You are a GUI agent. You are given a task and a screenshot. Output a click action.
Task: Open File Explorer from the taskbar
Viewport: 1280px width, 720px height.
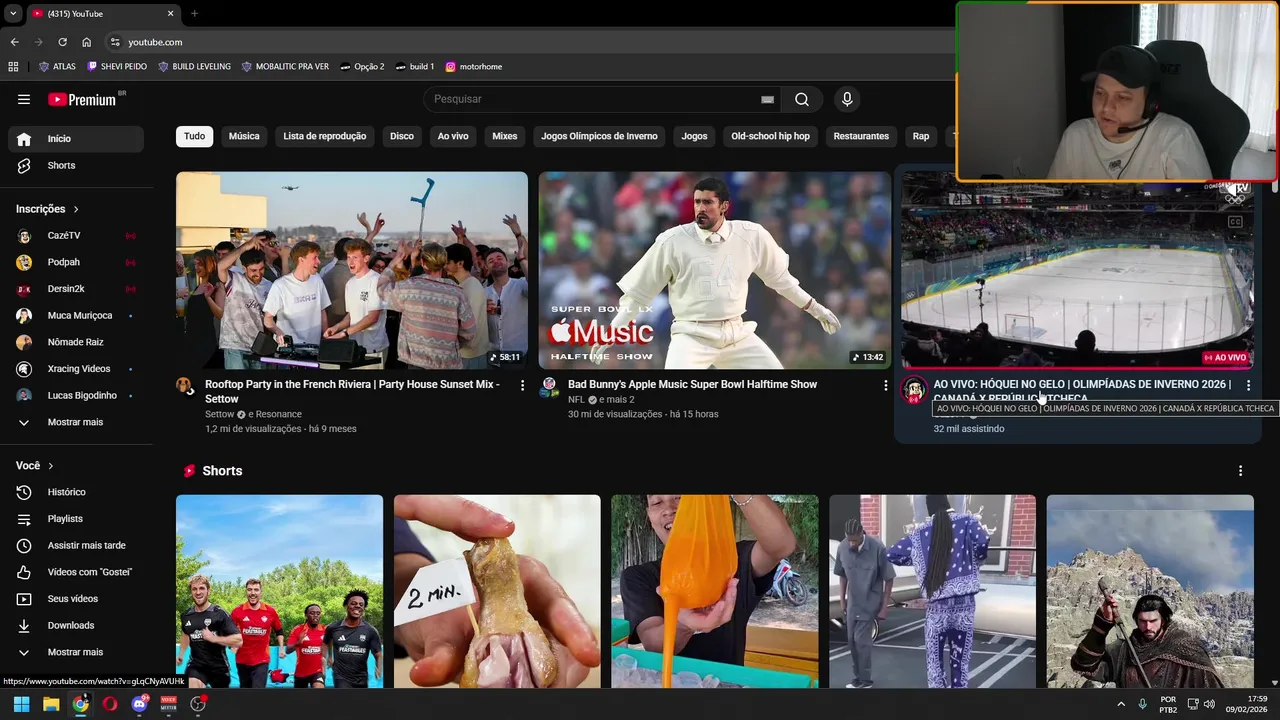(51, 704)
